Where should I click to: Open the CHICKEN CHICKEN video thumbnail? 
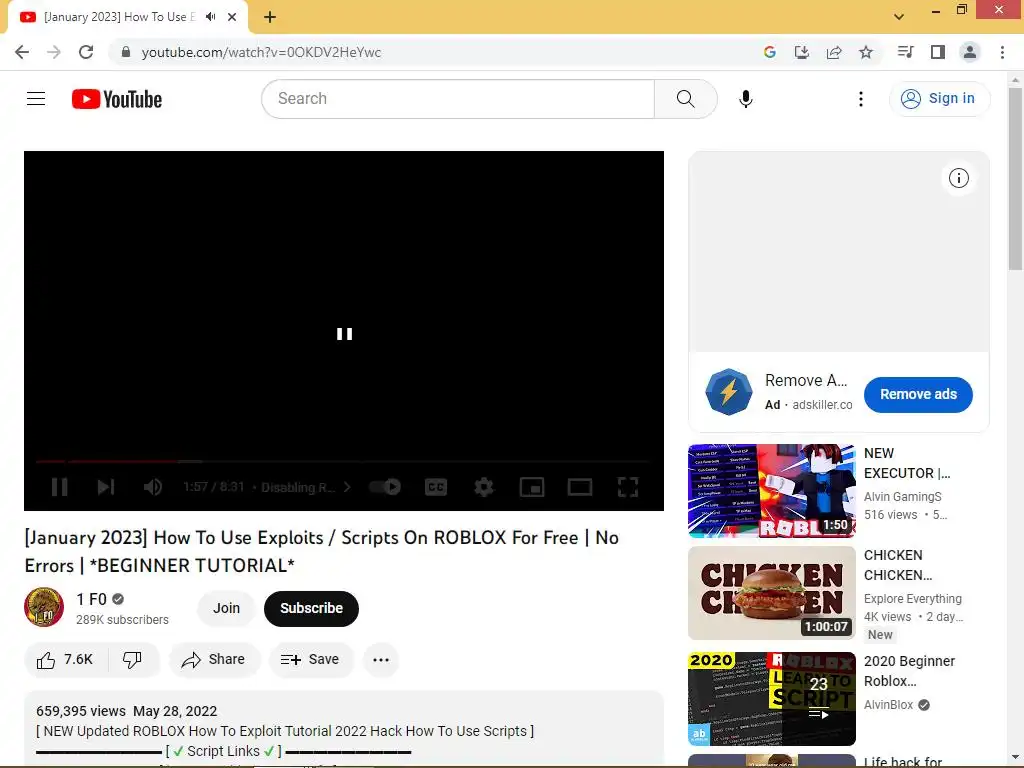point(771,593)
